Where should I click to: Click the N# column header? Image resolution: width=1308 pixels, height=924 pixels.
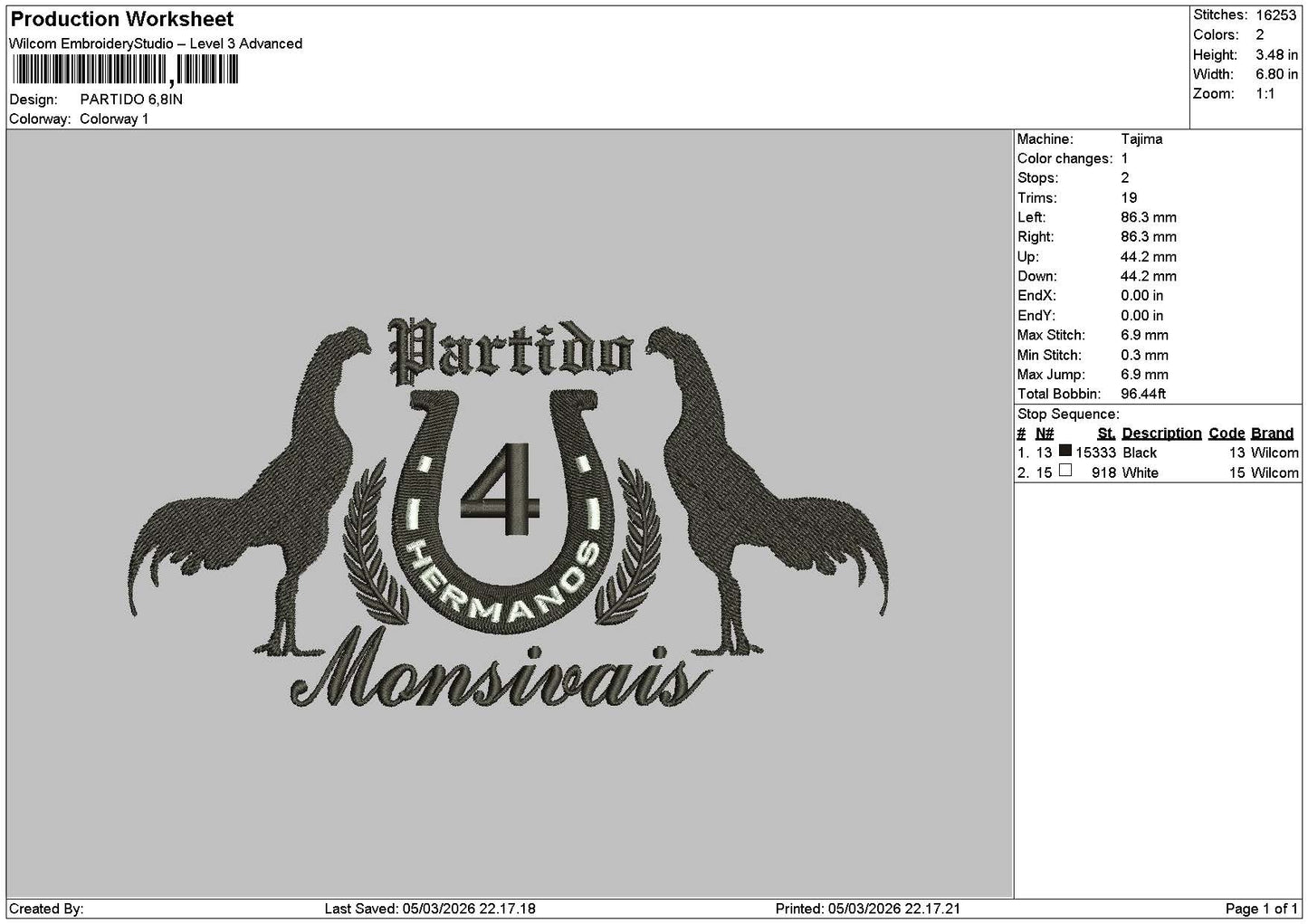click(x=1045, y=433)
